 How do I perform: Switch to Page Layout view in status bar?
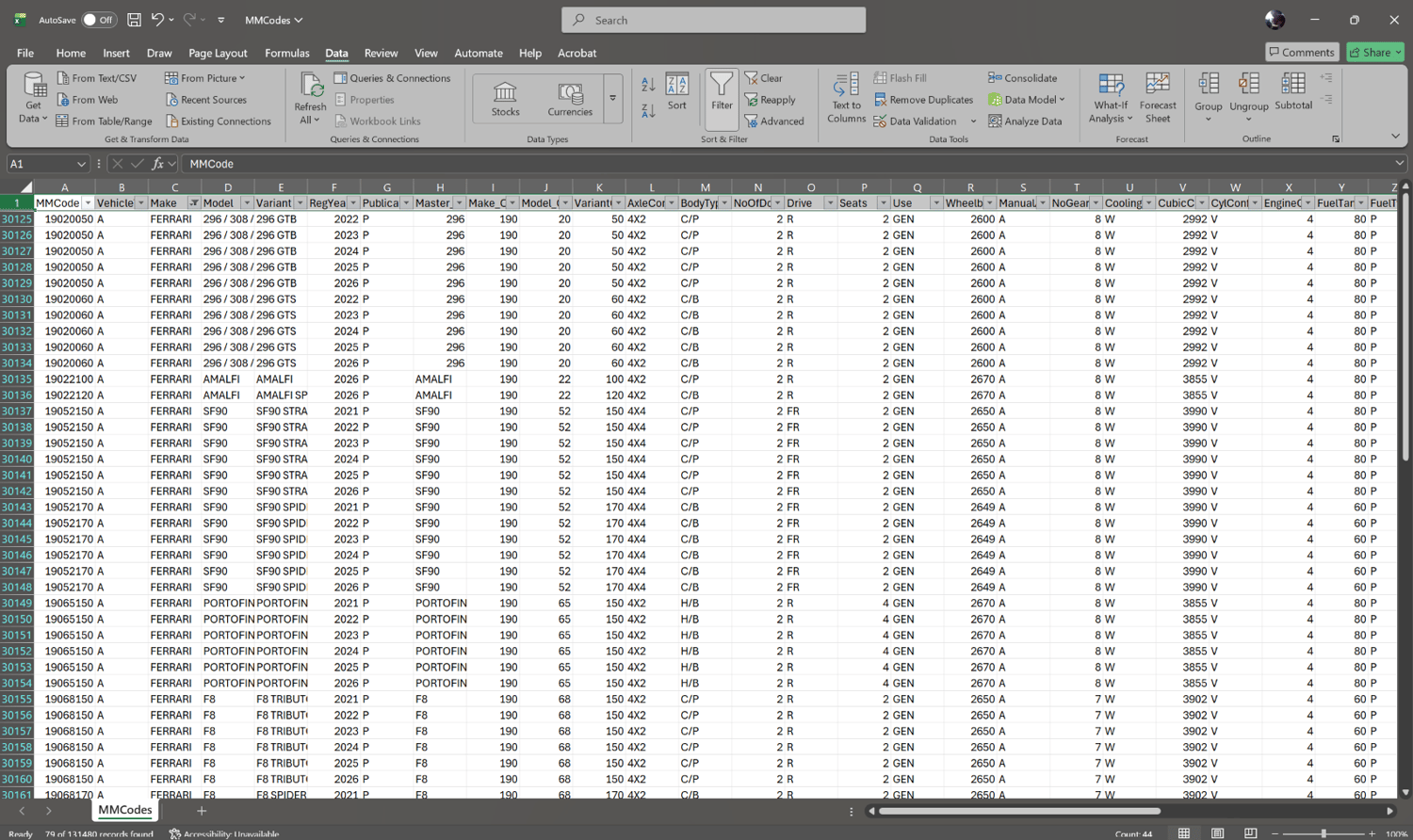(1217, 833)
